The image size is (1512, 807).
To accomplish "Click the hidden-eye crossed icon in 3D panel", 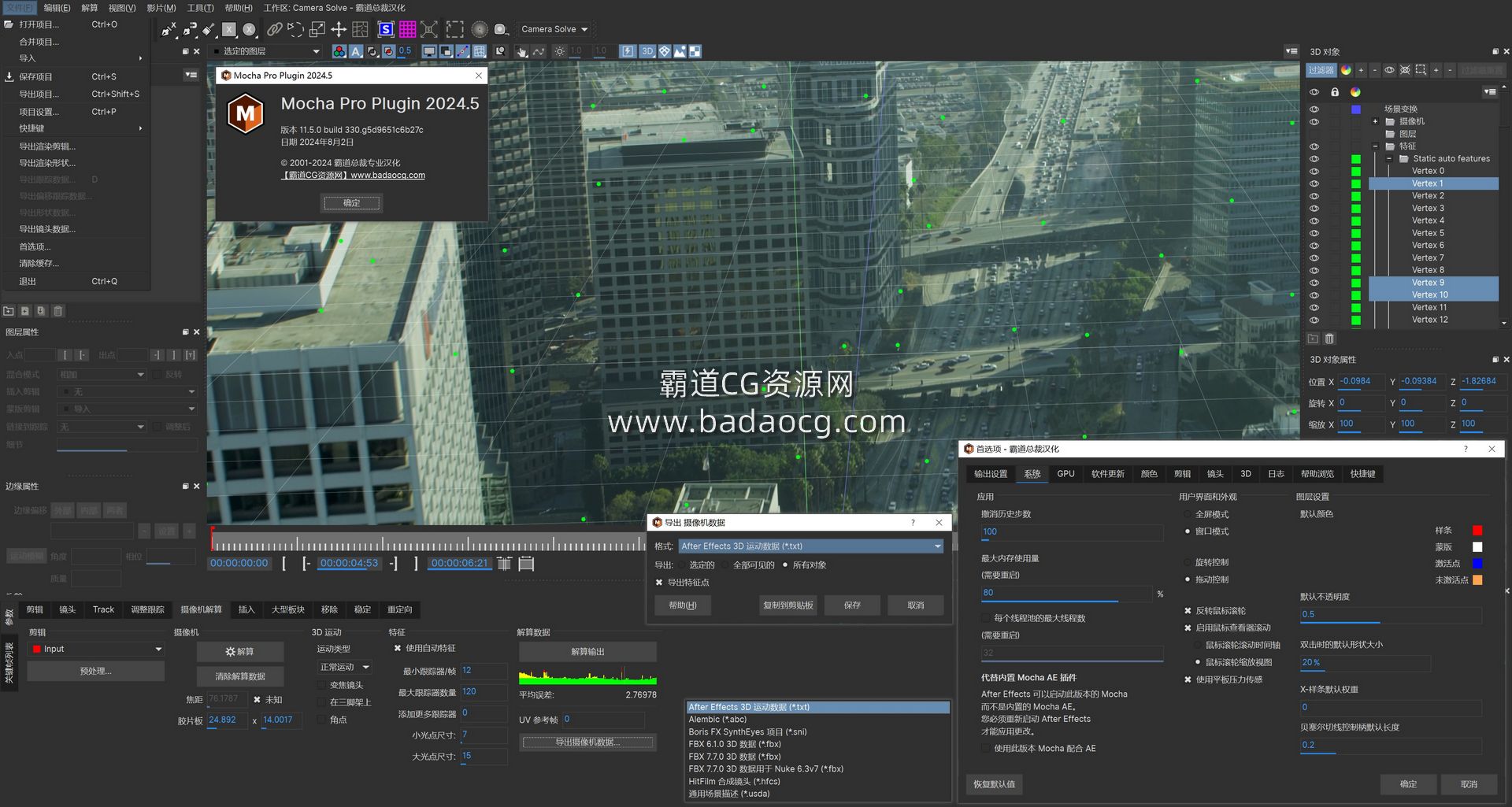I will [1405, 70].
